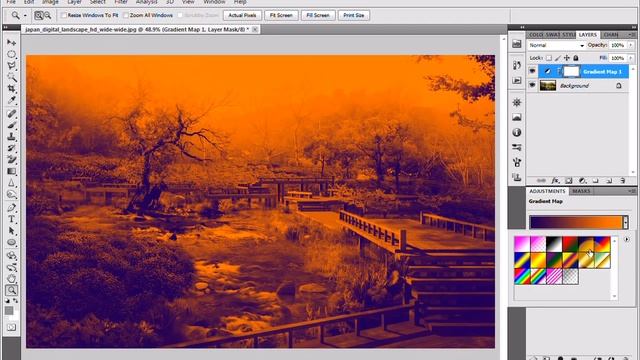640x360 pixels.
Task: Open gradient presets flyout menu arrow
Action: (627, 240)
